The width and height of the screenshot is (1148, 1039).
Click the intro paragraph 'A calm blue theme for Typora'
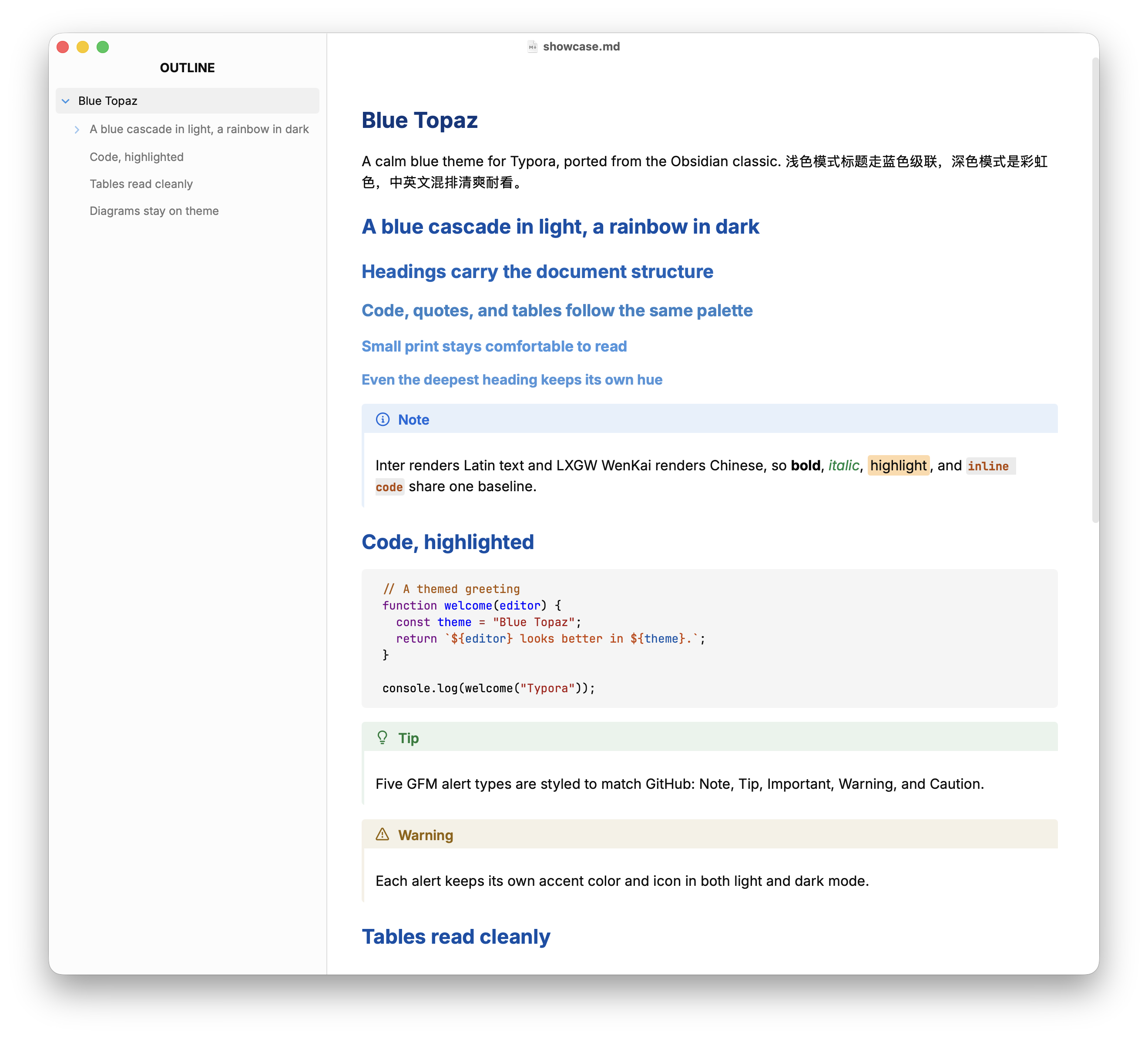[705, 171]
